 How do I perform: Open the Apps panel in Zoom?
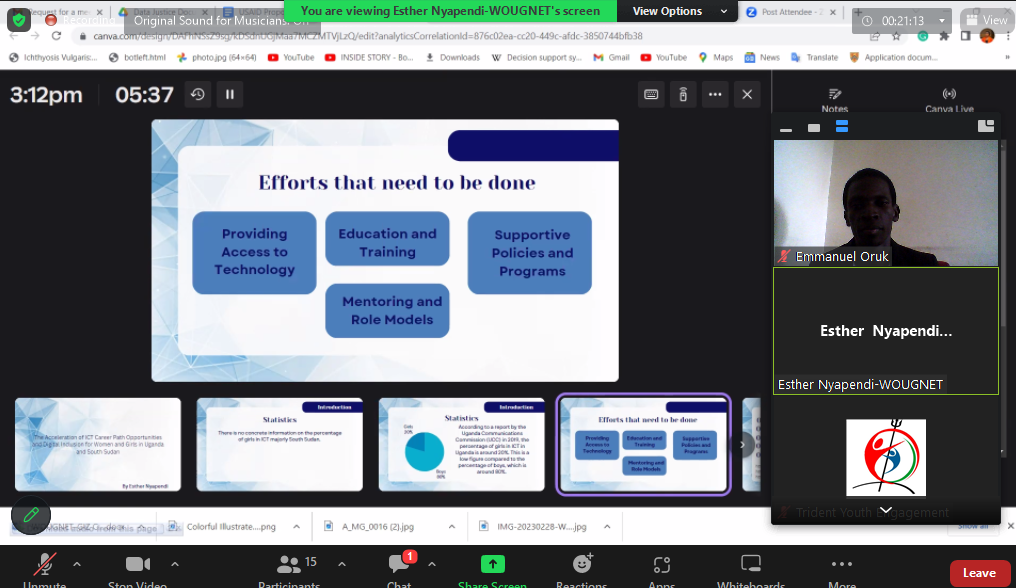coord(661,569)
